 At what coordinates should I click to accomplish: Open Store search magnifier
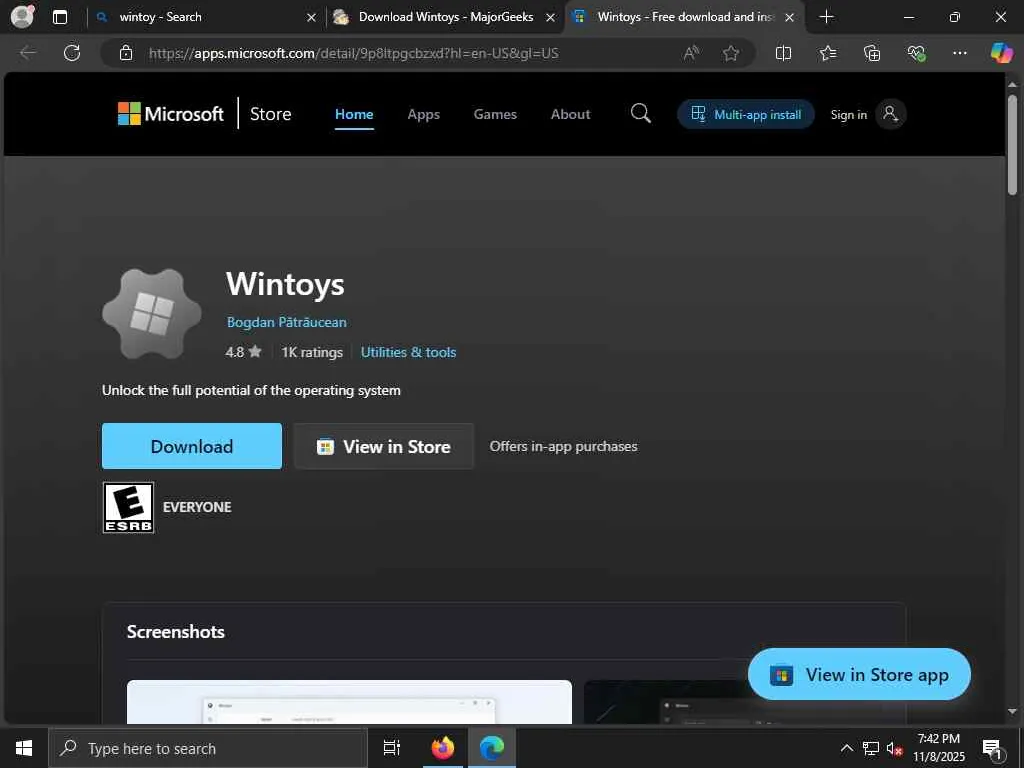(x=641, y=114)
